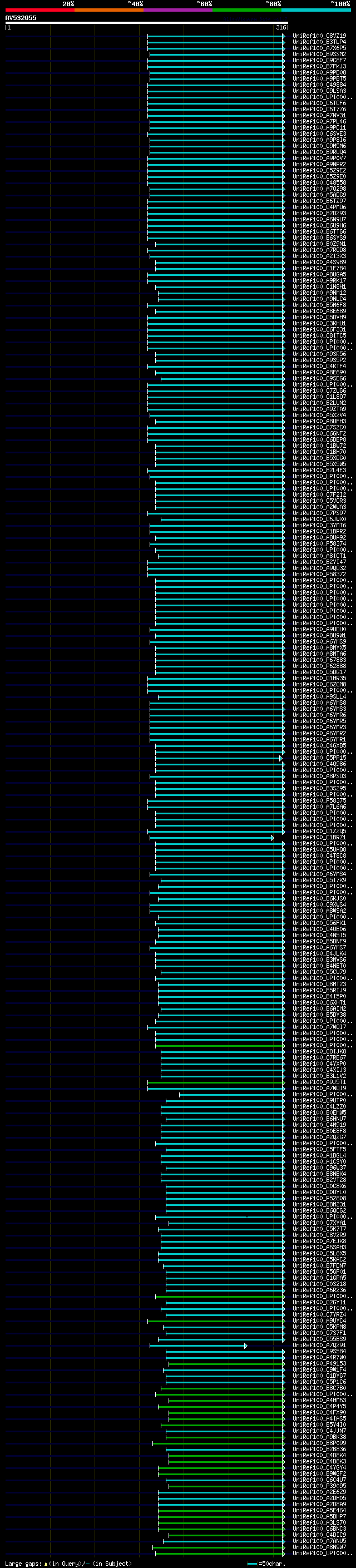Click the cyan alignment bar of UniRef100_Q8VZ19
Viewport: 356px width, 1568px height.
(x=216, y=36)
